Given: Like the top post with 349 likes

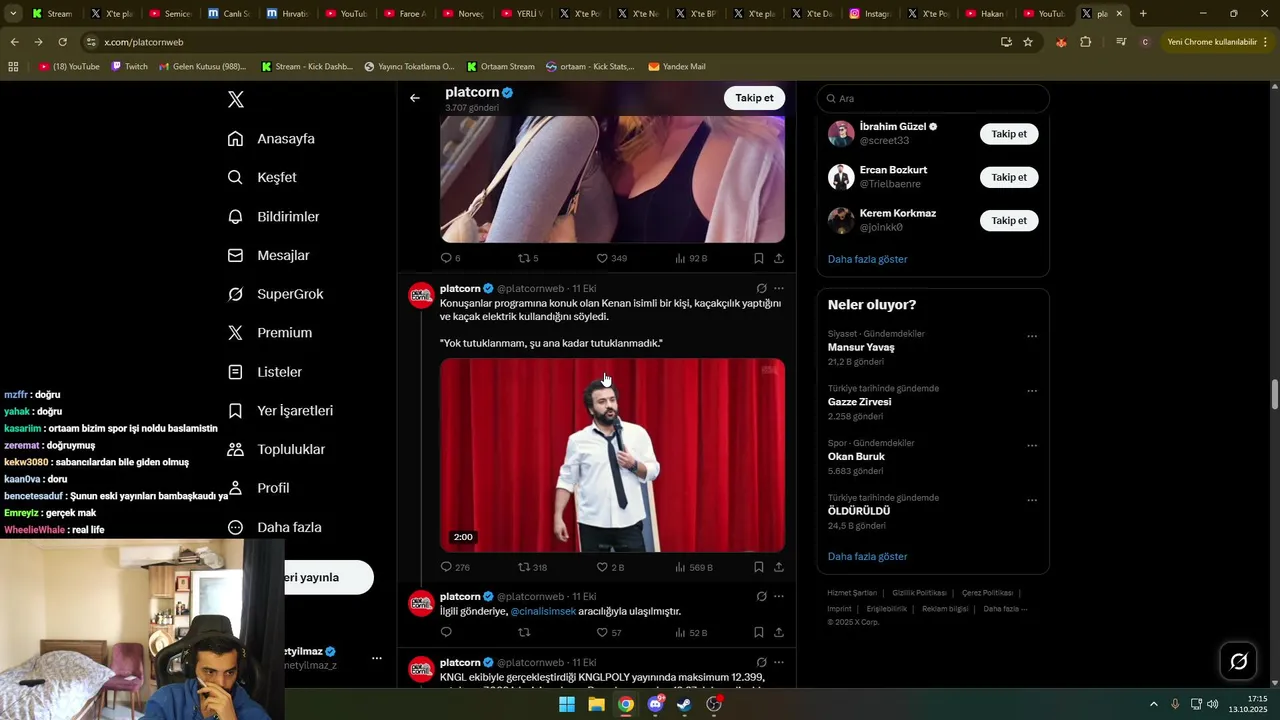Looking at the screenshot, I should coord(611,258).
